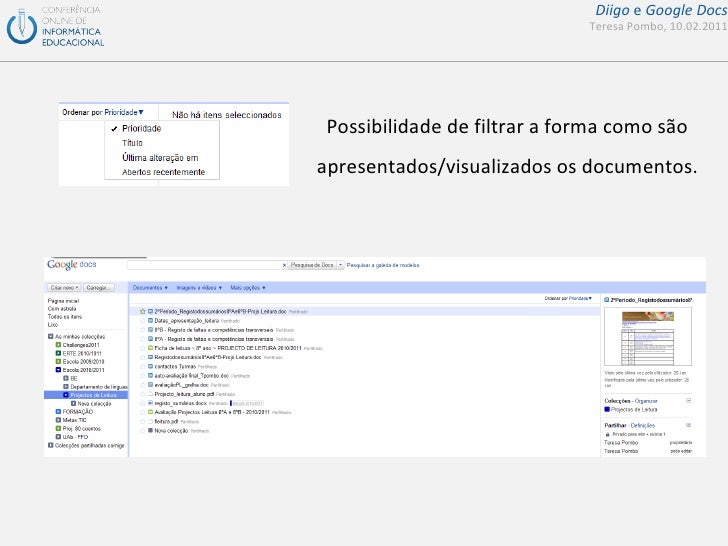Click the file icon of 8ºB - Registo de faltas
Screen dimensions: 728x546
point(150,330)
